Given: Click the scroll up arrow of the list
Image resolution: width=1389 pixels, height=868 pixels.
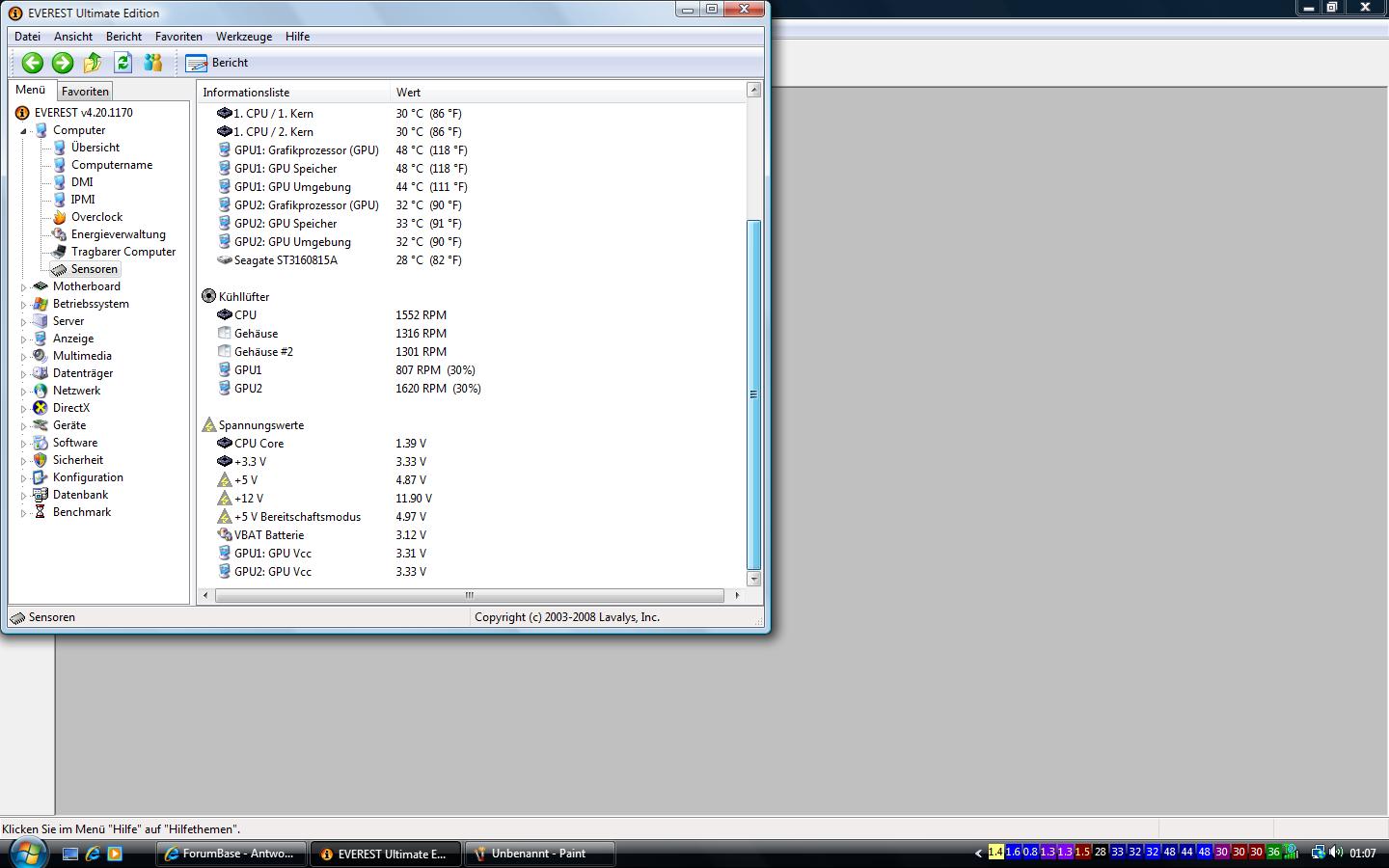Looking at the screenshot, I should (754, 90).
